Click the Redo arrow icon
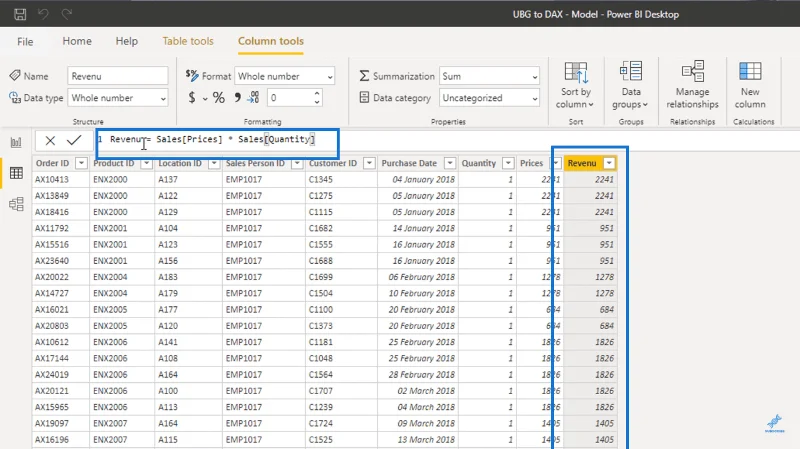800x449 pixels. click(67, 14)
